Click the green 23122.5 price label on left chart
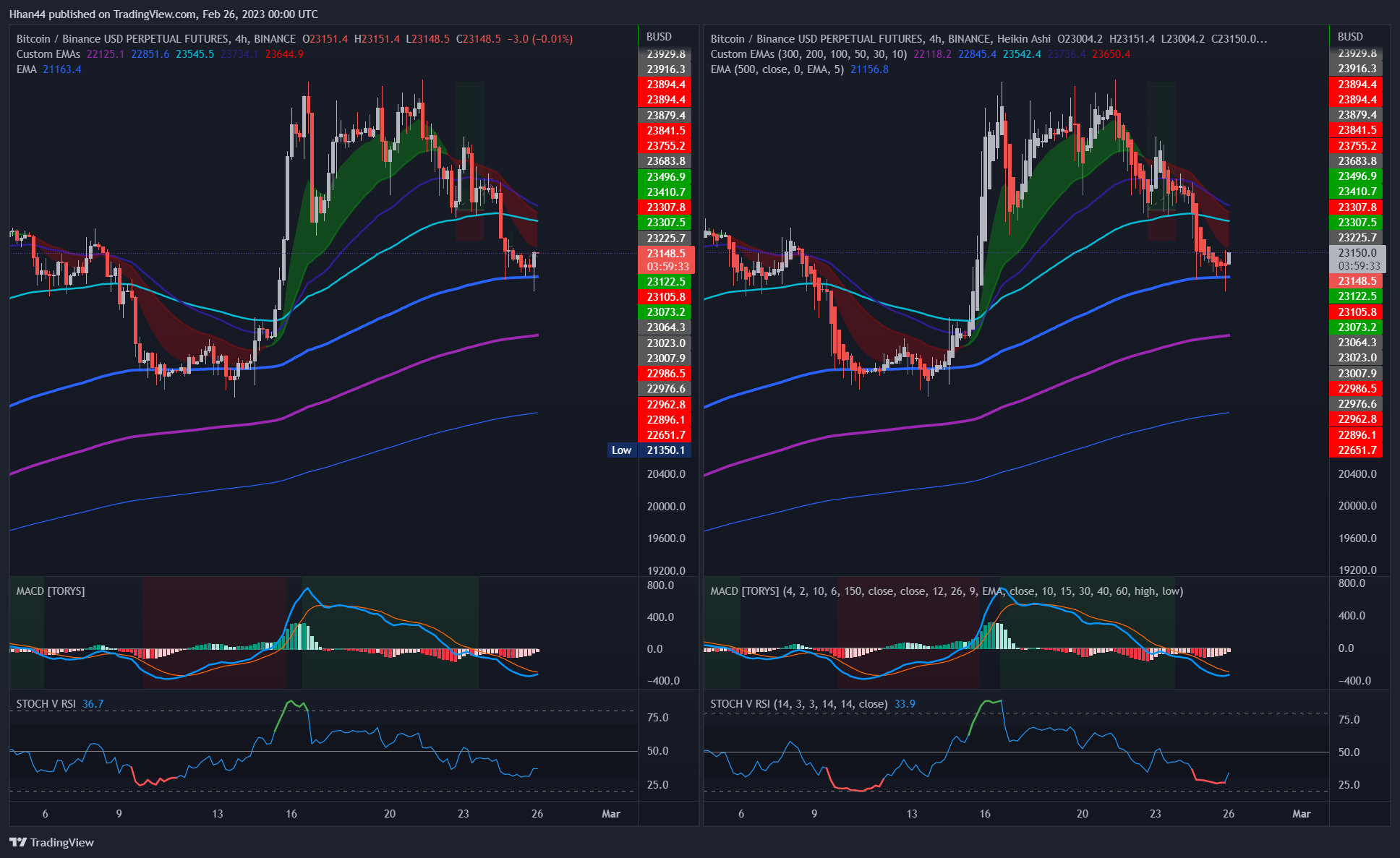Image resolution: width=1400 pixels, height=858 pixels. click(x=666, y=282)
